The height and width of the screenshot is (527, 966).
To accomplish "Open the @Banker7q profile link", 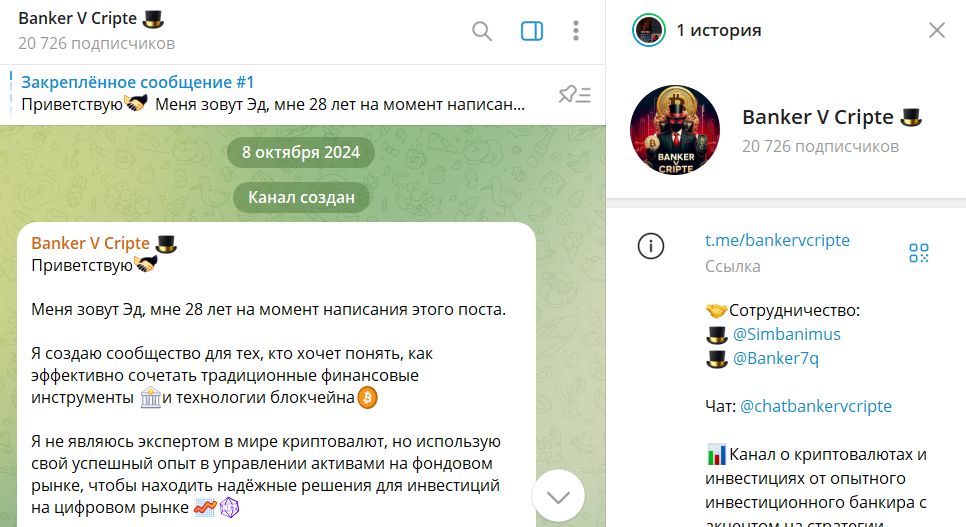I will click(x=776, y=358).
